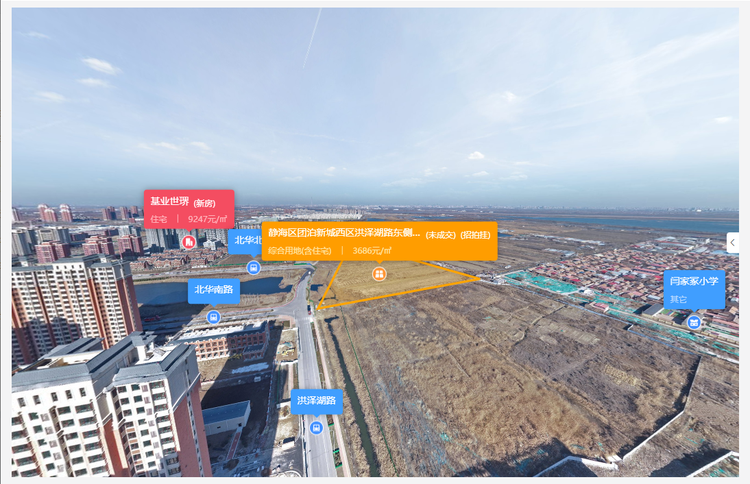Select the 洪泽湖路 road label
Image resolution: width=750 pixels, height=484 pixels.
(x=317, y=401)
